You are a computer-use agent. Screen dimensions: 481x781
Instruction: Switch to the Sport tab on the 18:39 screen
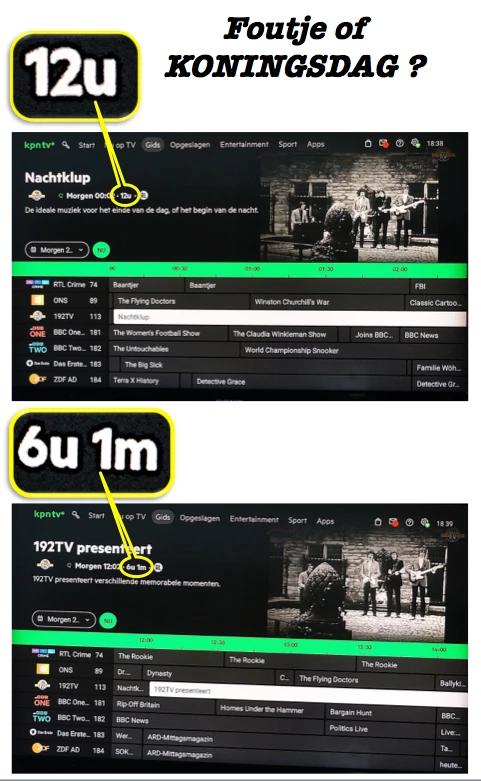(297, 521)
